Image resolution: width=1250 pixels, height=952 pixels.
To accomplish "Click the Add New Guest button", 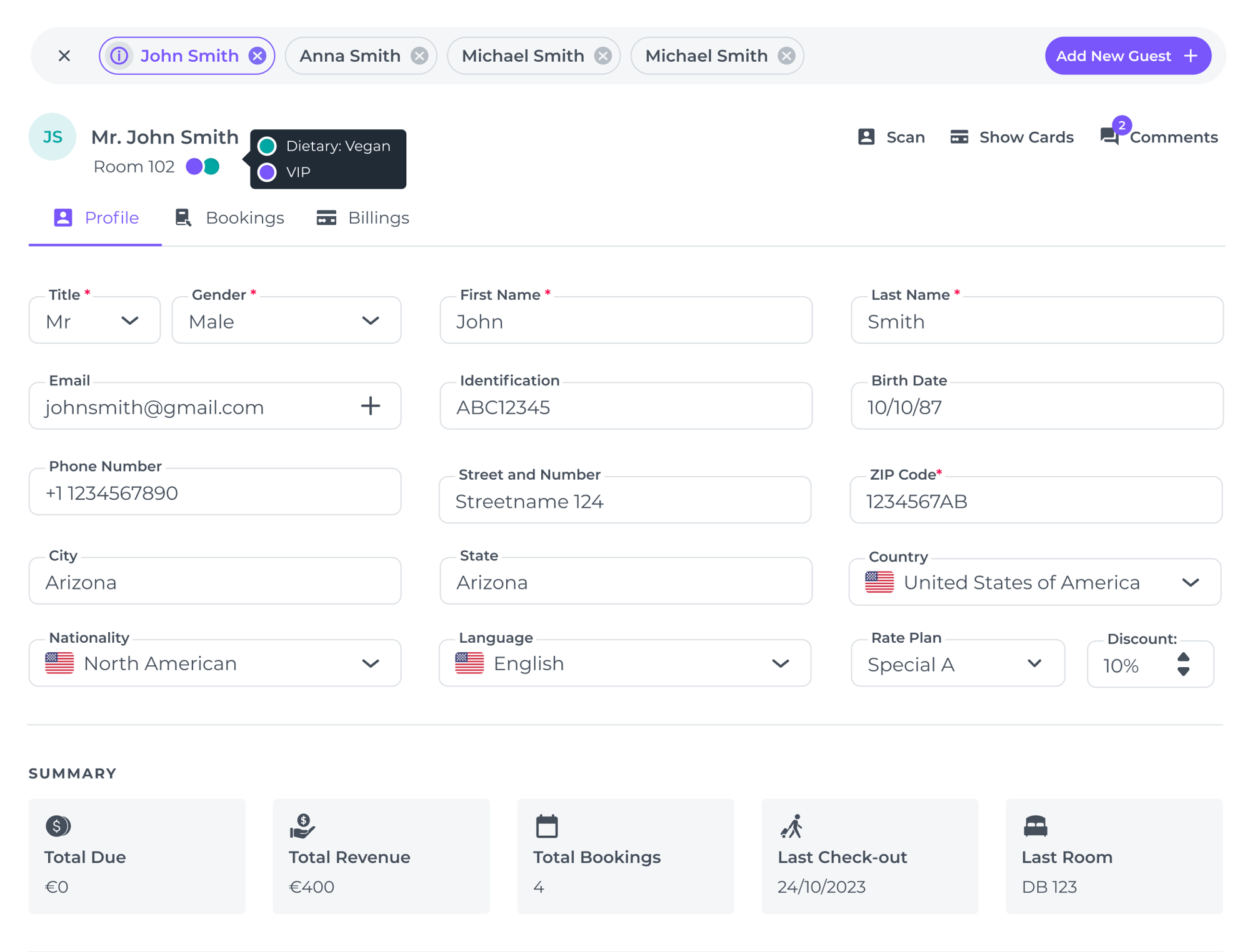I will point(1127,56).
